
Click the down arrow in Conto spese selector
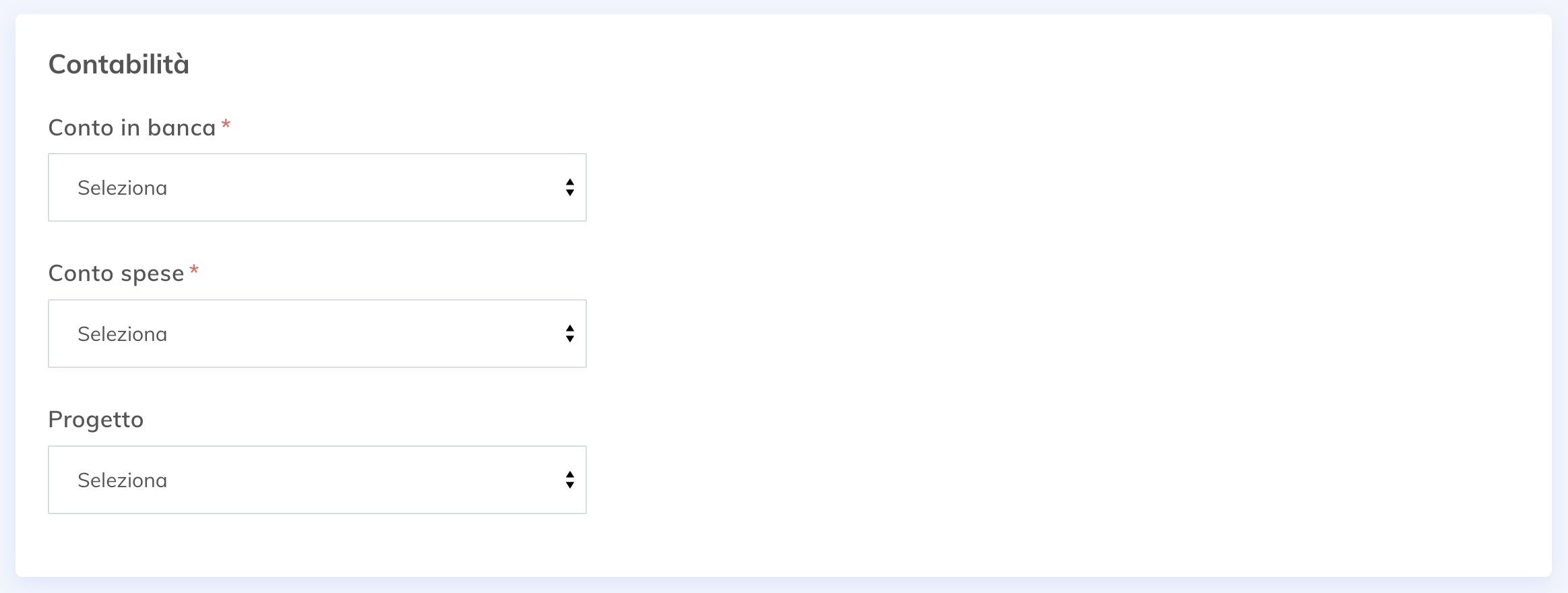pos(570,339)
